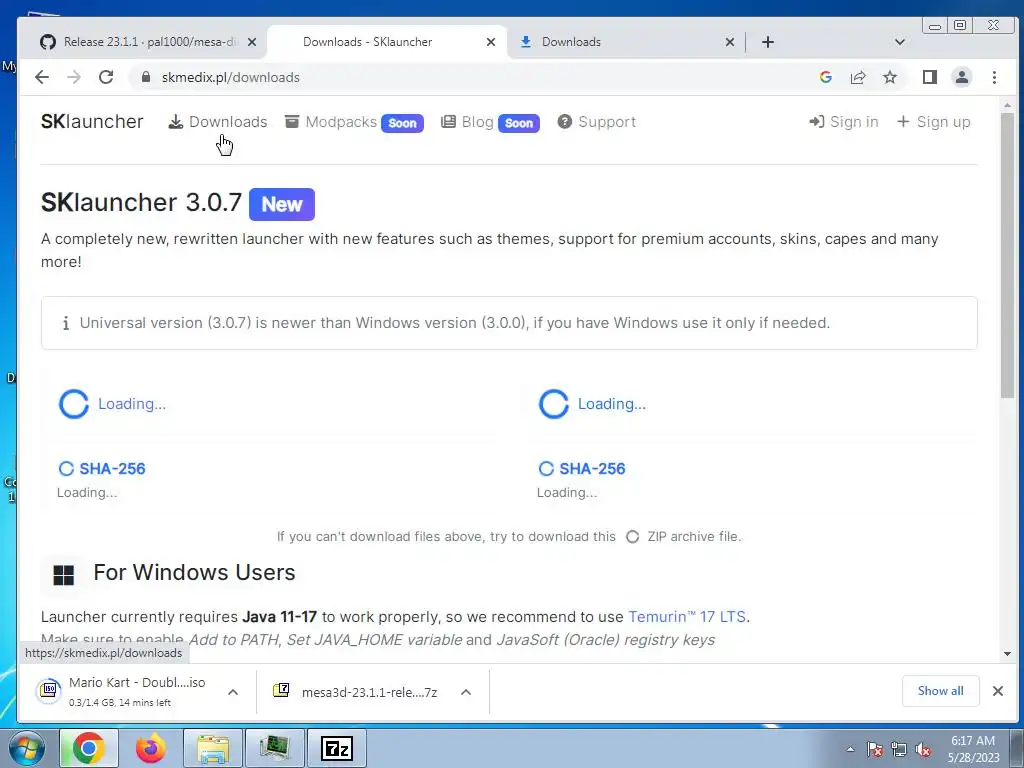Open the Support nav link
The image size is (1024, 768).
coord(596,122)
